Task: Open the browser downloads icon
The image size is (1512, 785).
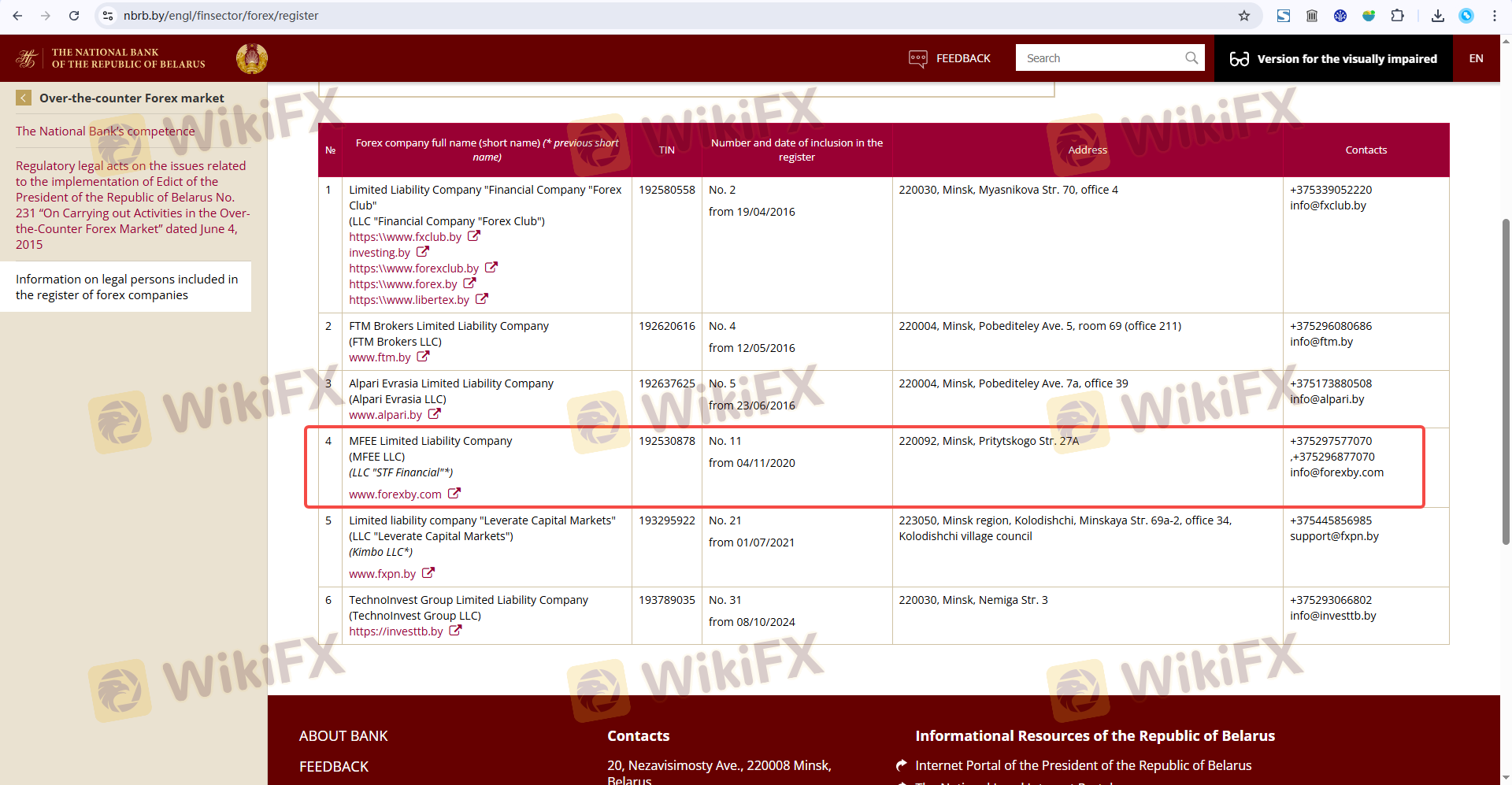Action: [1437, 16]
